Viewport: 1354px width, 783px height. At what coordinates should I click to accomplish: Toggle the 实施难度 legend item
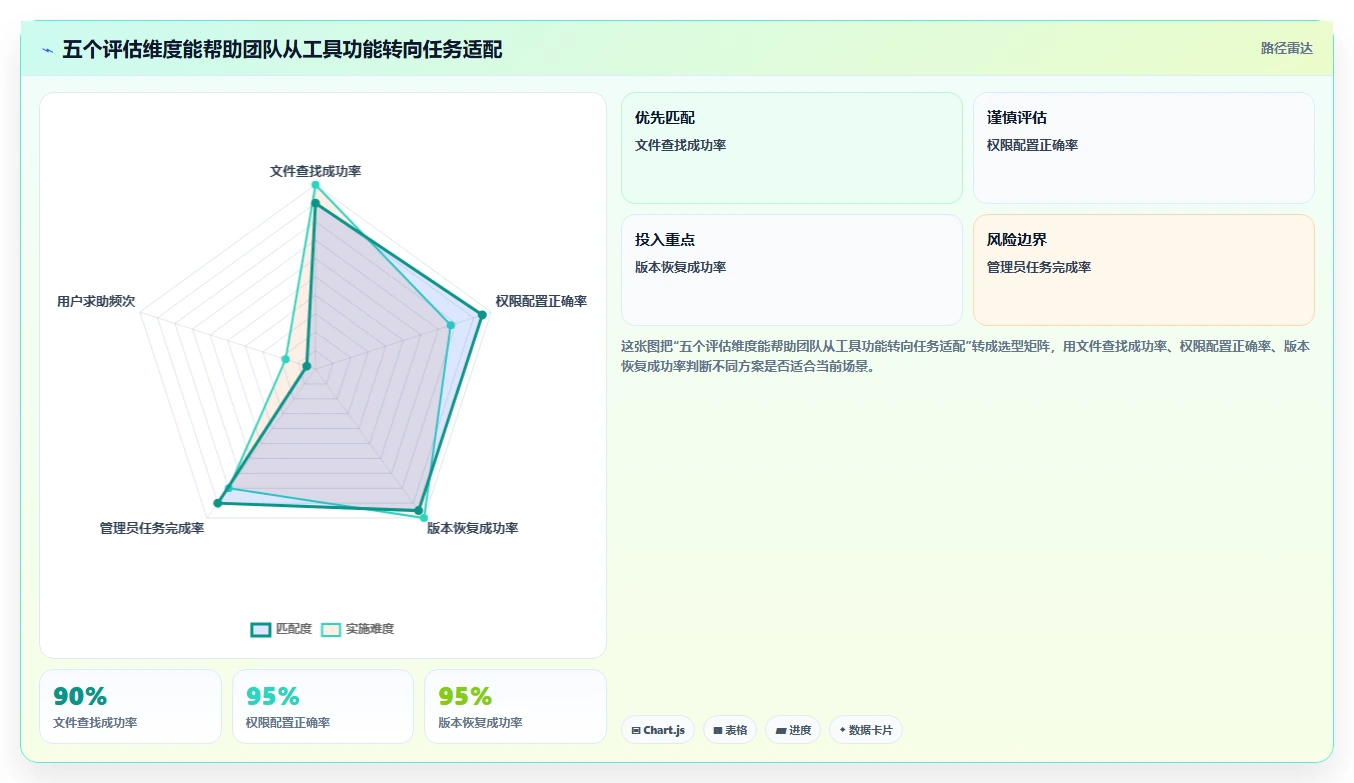pos(358,629)
